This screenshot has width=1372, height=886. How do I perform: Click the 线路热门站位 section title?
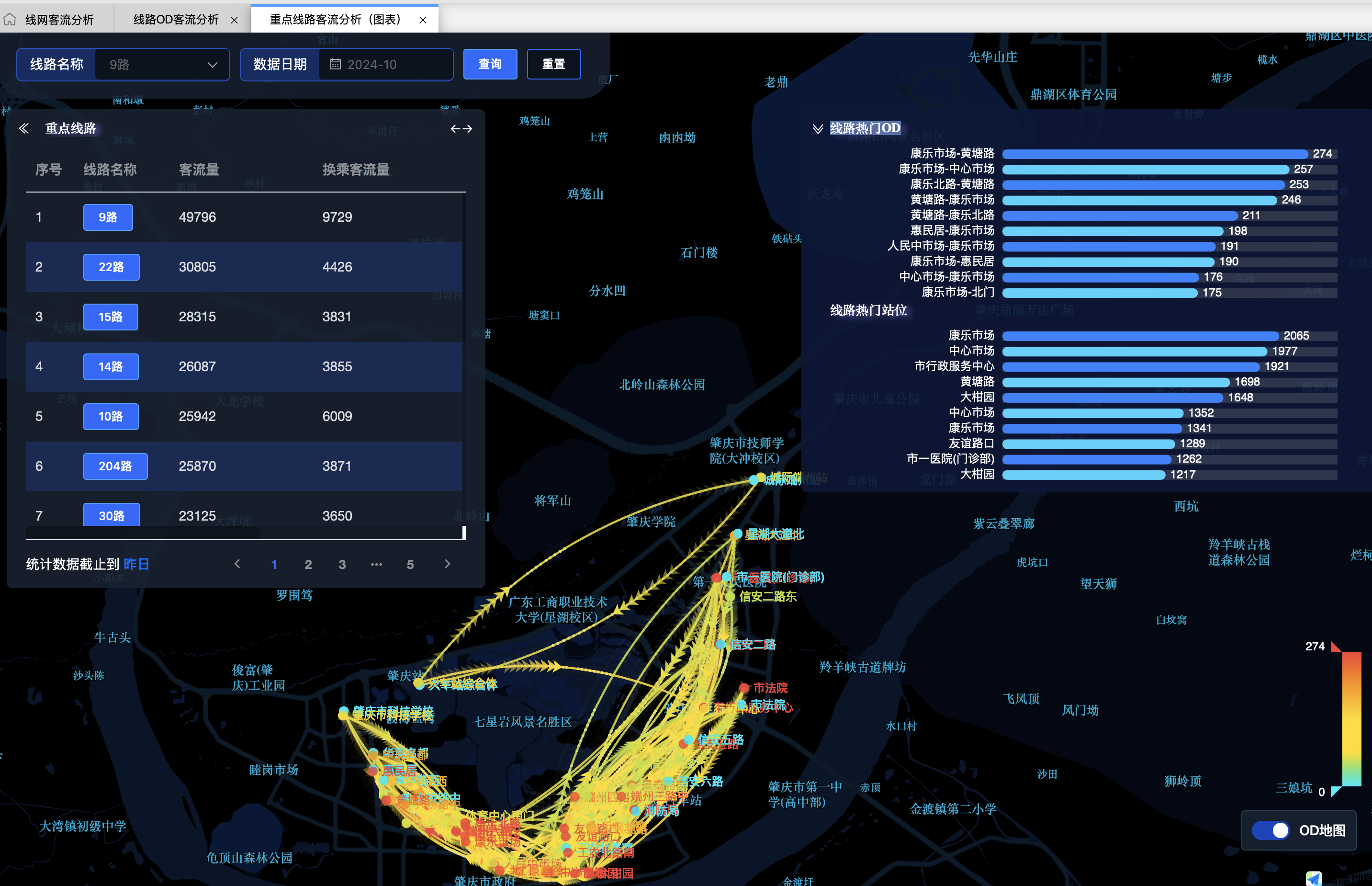pos(868,311)
